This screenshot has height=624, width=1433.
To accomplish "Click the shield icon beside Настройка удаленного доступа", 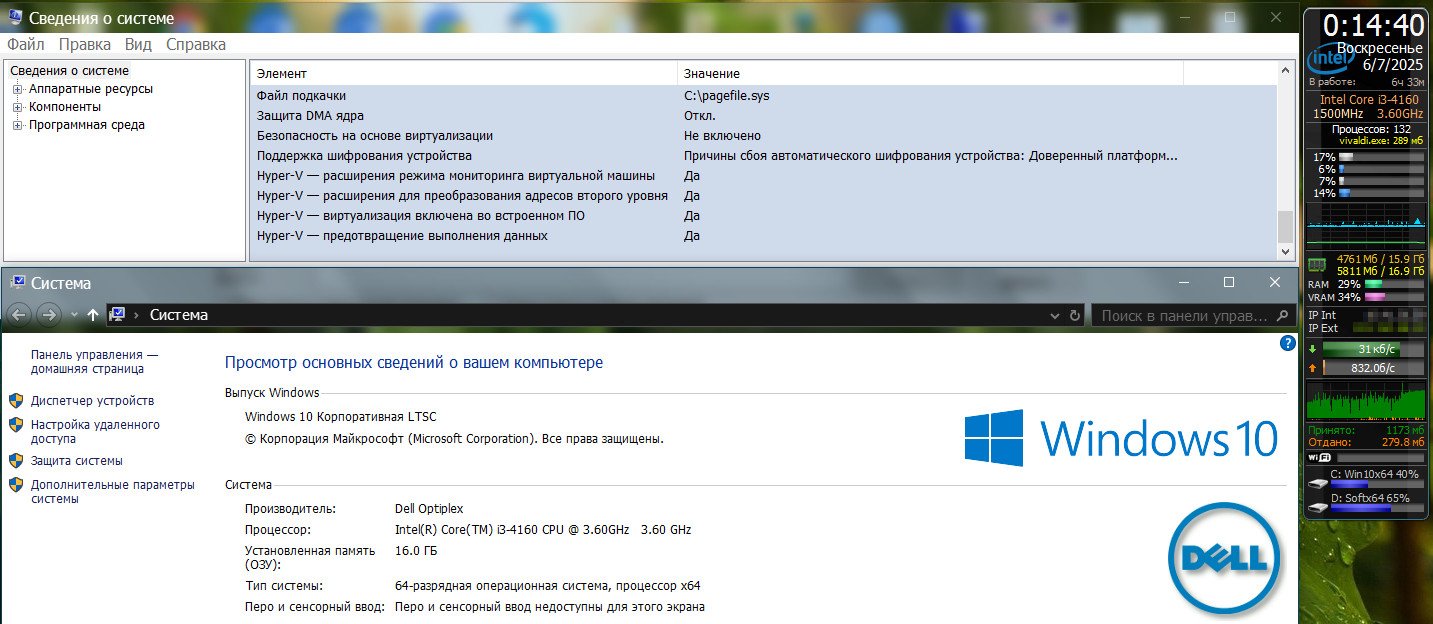I will (16, 424).
